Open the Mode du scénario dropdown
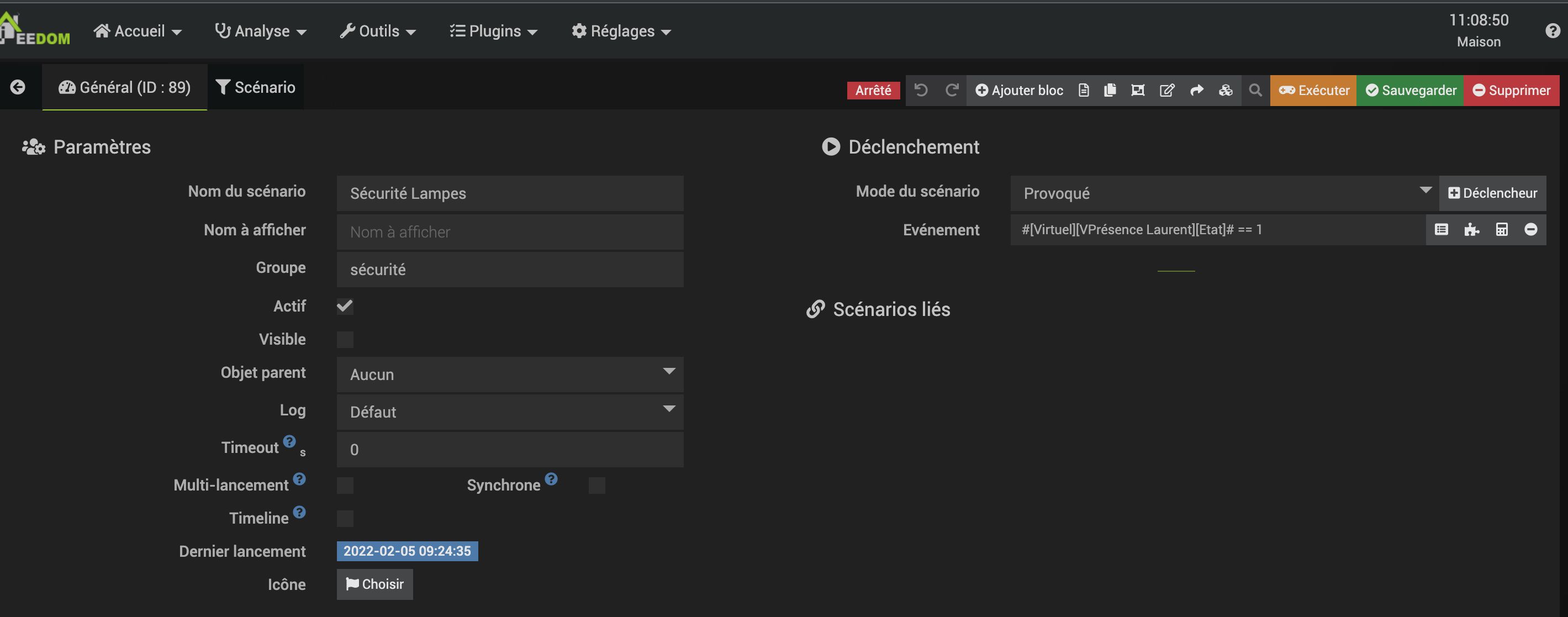Screen dimensions: 1568x617 click(1223, 193)
